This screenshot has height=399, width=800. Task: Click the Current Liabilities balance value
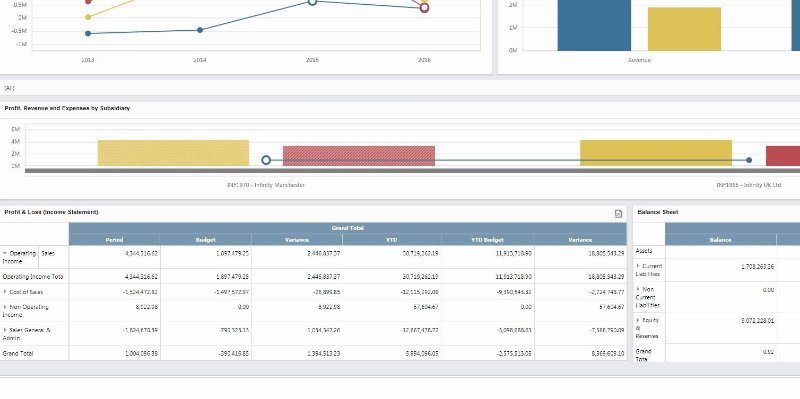pos(757,266)
